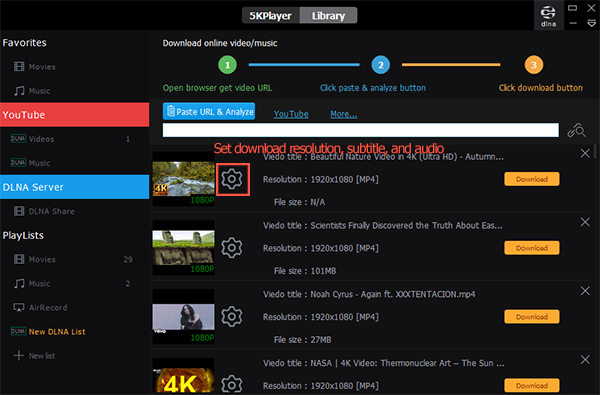Open the YouTube link
The width and height of the screenshot is (600, 395).
291,114
